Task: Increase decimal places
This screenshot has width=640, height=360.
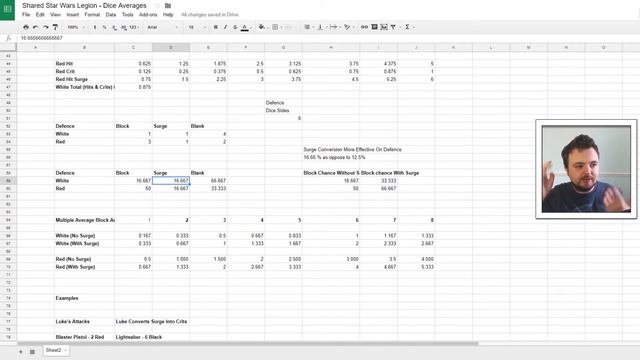Action: coord(123,27)
